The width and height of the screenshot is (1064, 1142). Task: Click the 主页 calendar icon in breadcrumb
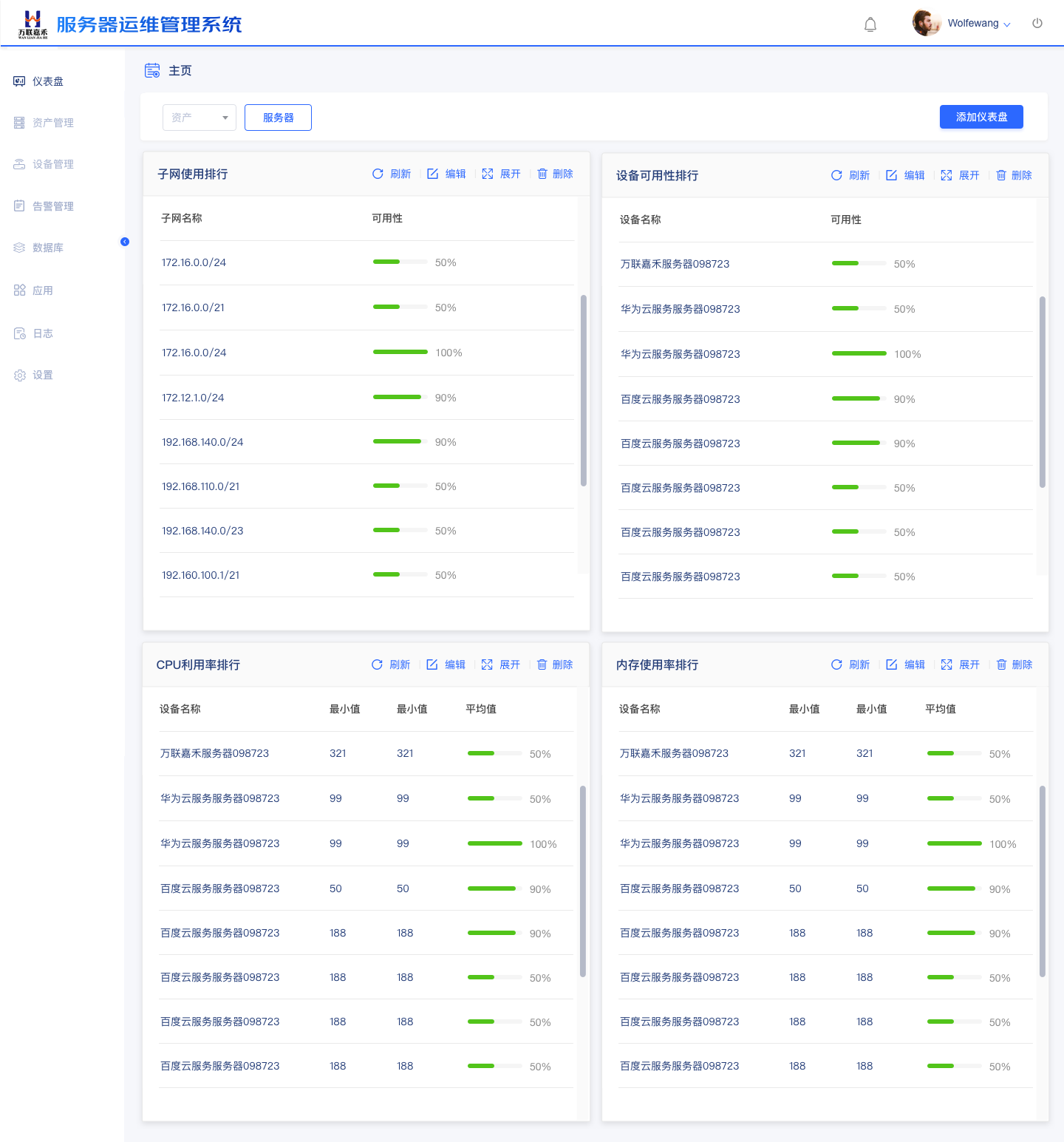click(152, 71)
